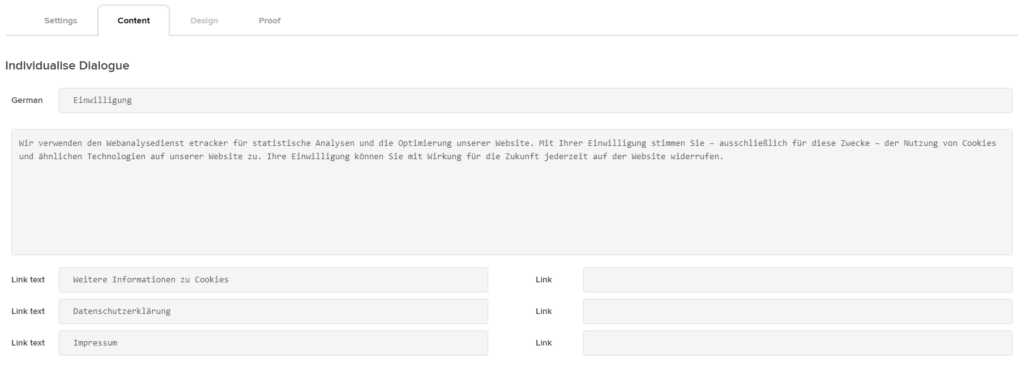This screenshot has width=1024, height=367.
Task: Click the Individualise Dialogue heading
Action: pyautogui.click(x=67, y=66)
